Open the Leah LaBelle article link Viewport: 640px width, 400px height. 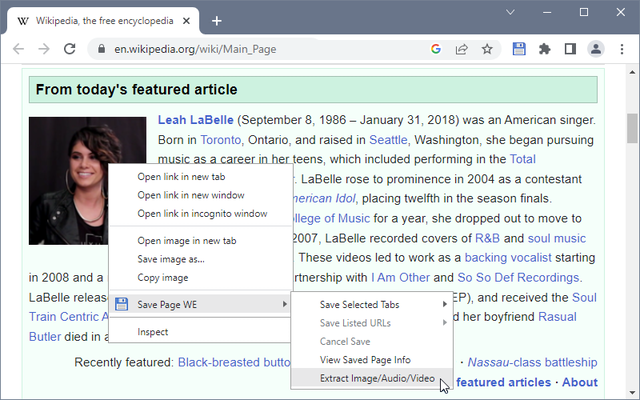pos(196,120)
